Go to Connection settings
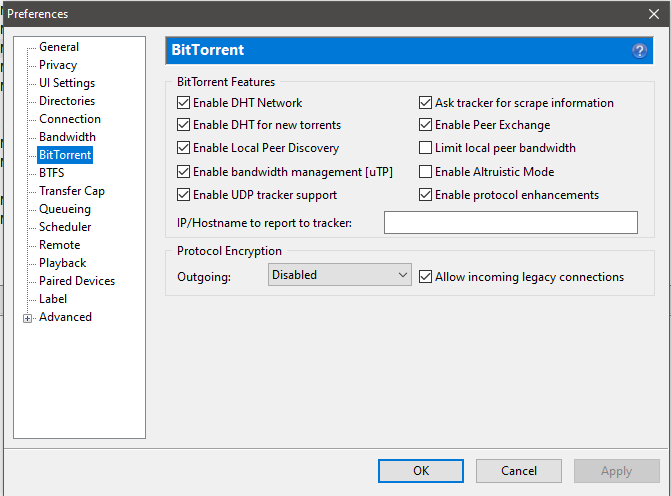The image size is (671, 496). tap(70, 119)
